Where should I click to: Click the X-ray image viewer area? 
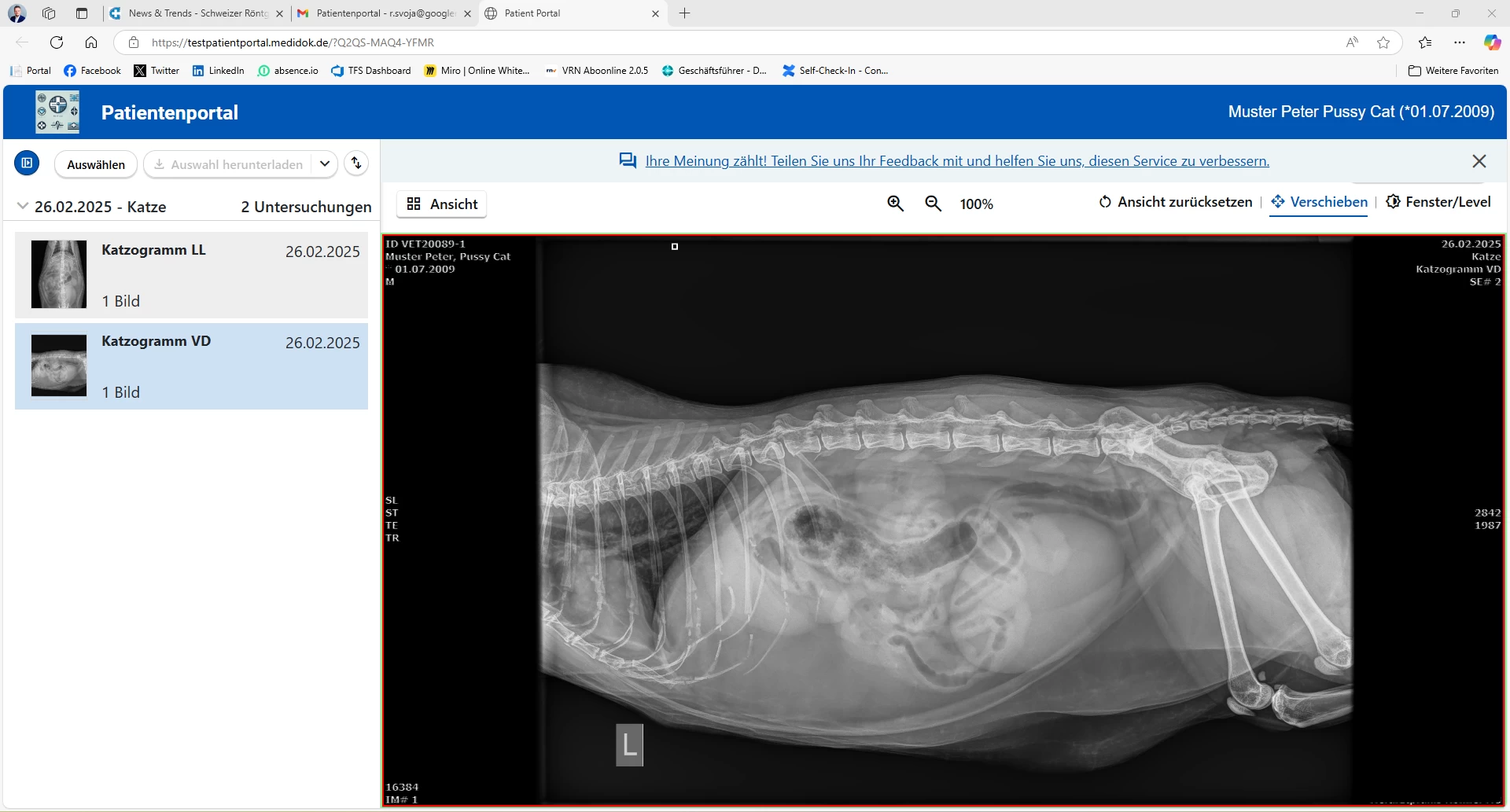click(x=944, y=520)
